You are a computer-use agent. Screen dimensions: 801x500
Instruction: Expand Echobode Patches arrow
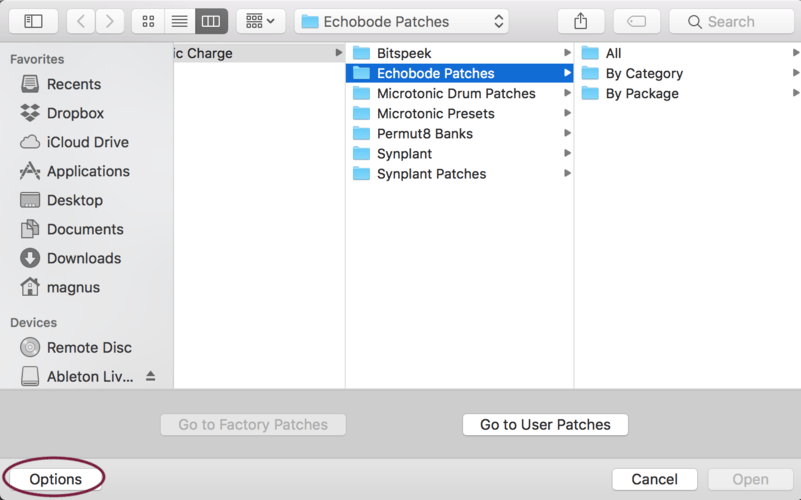pyautogui.click(x=567, y=73)
